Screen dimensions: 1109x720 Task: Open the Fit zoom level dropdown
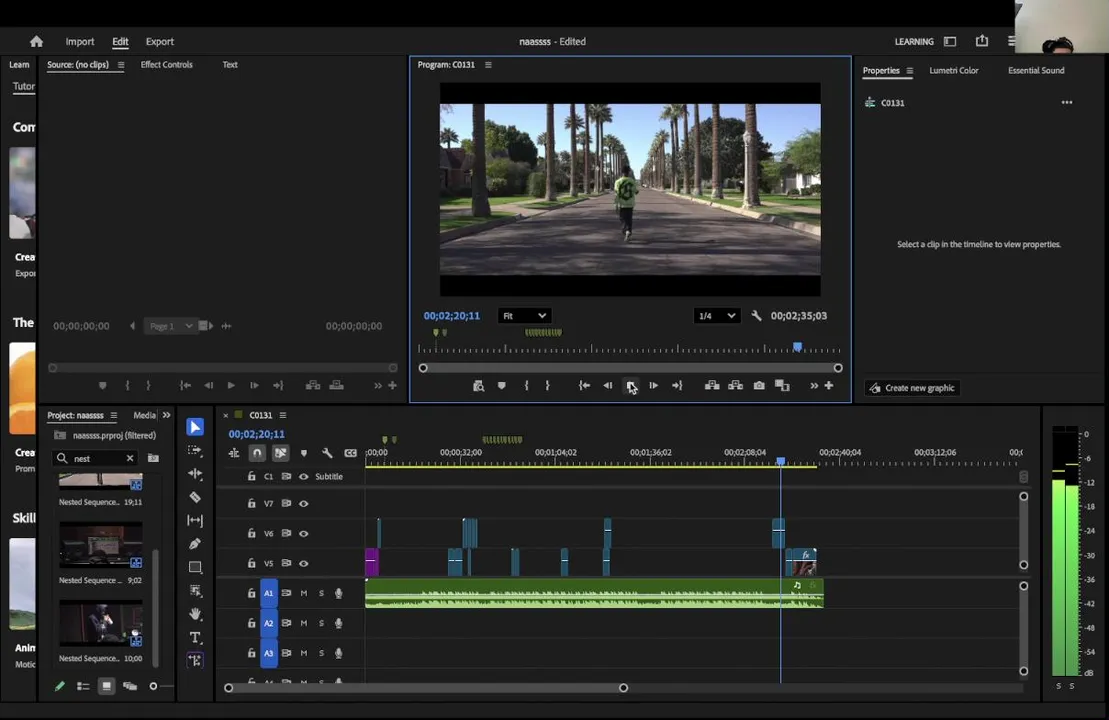(524, 316)
